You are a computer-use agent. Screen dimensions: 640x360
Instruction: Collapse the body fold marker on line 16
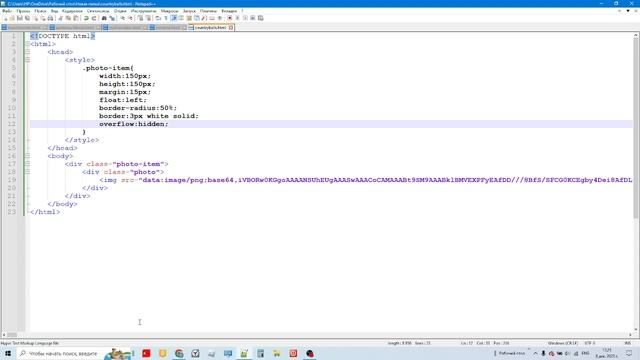point(28,156)
